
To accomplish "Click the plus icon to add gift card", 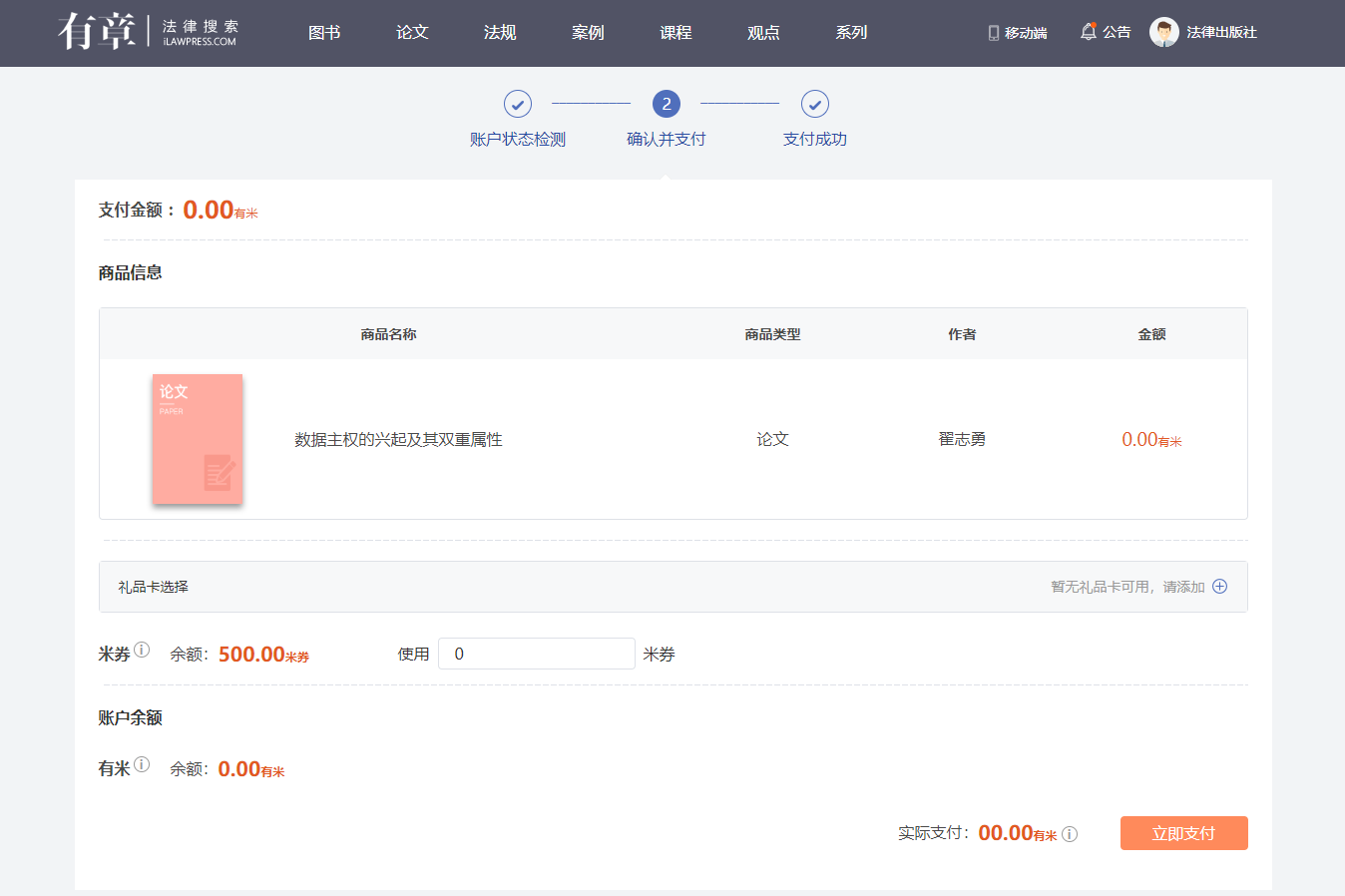I will click(x=1219, y=587).
